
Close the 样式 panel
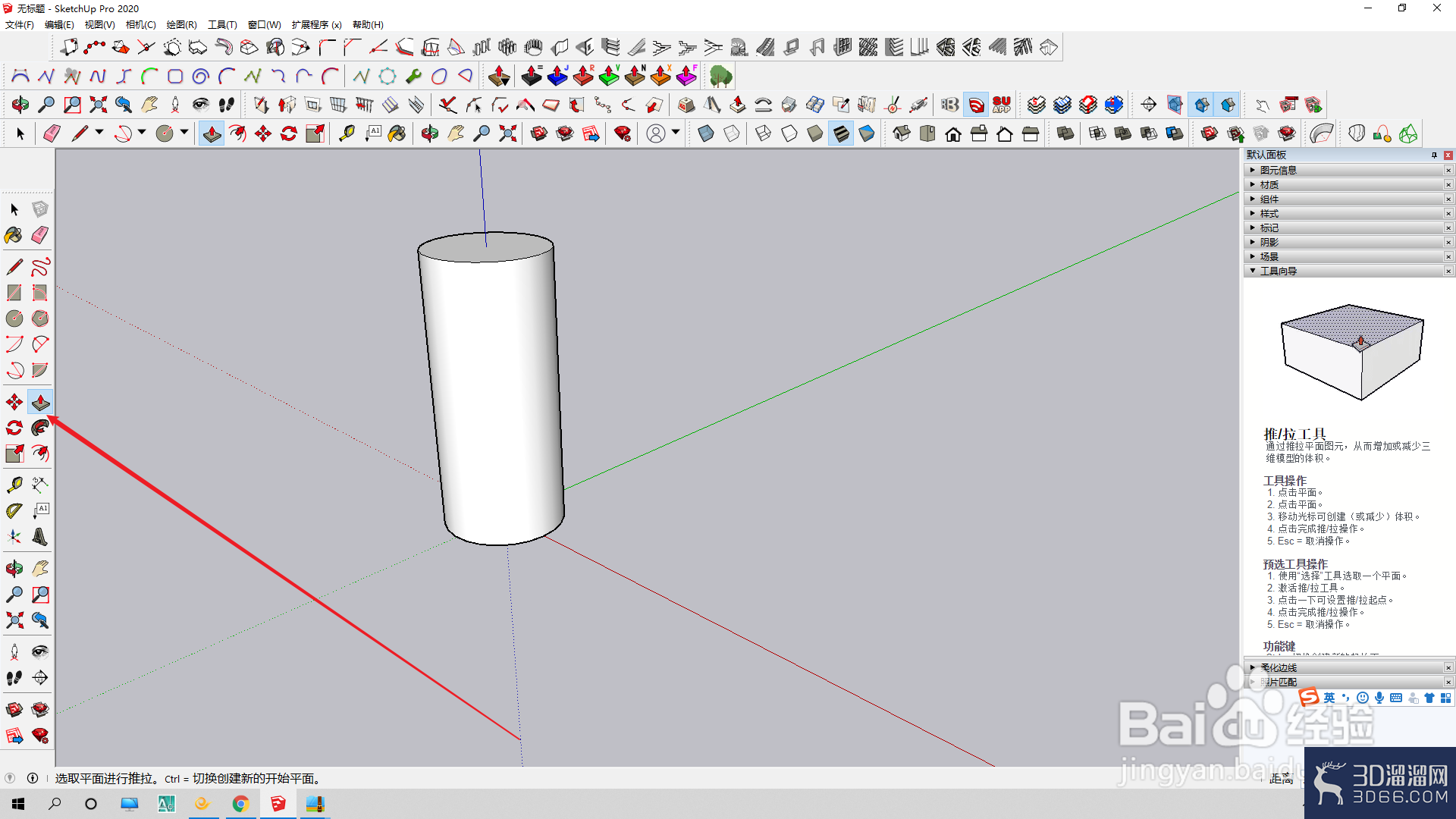(1448, 214)
